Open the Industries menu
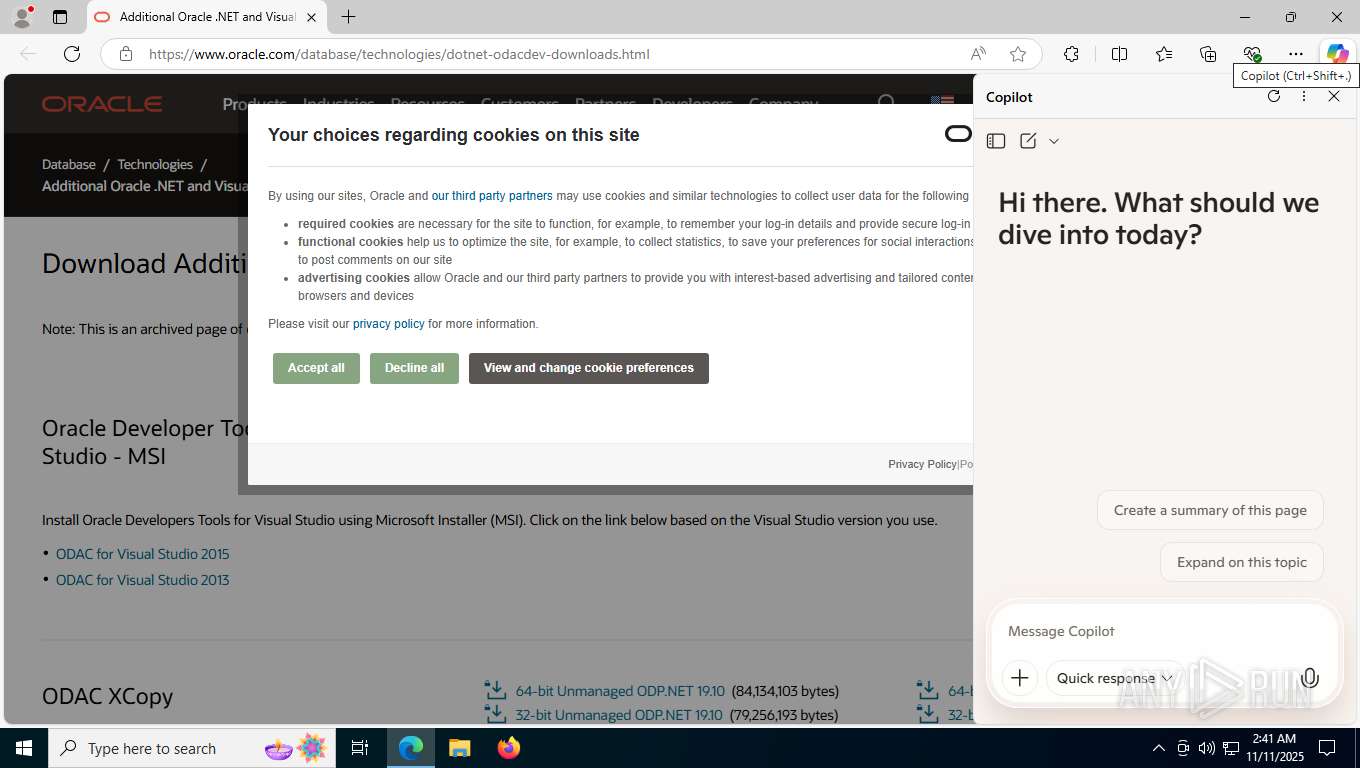Image resolution: width=1360 pixels, height=768 pixels. [338, 104]
